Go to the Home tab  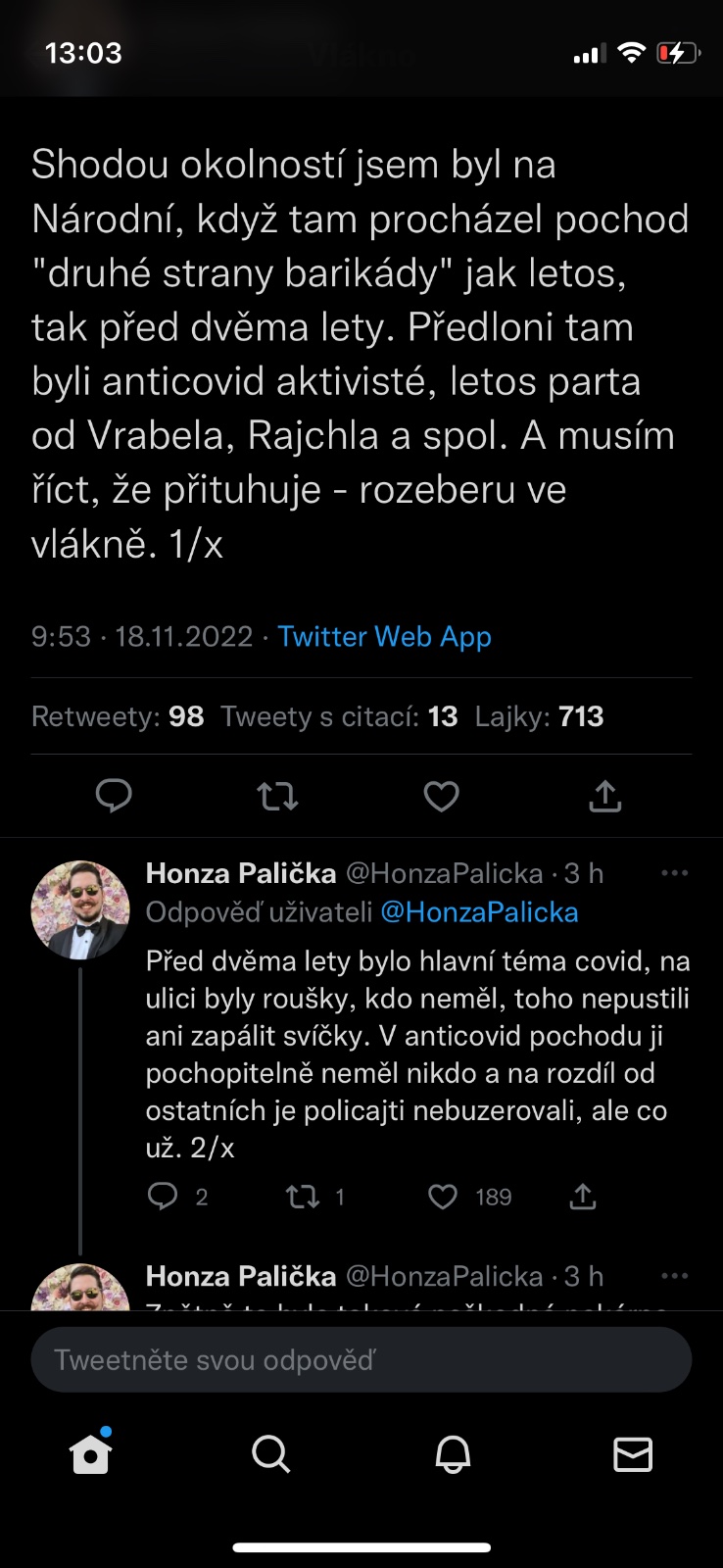90,1454
